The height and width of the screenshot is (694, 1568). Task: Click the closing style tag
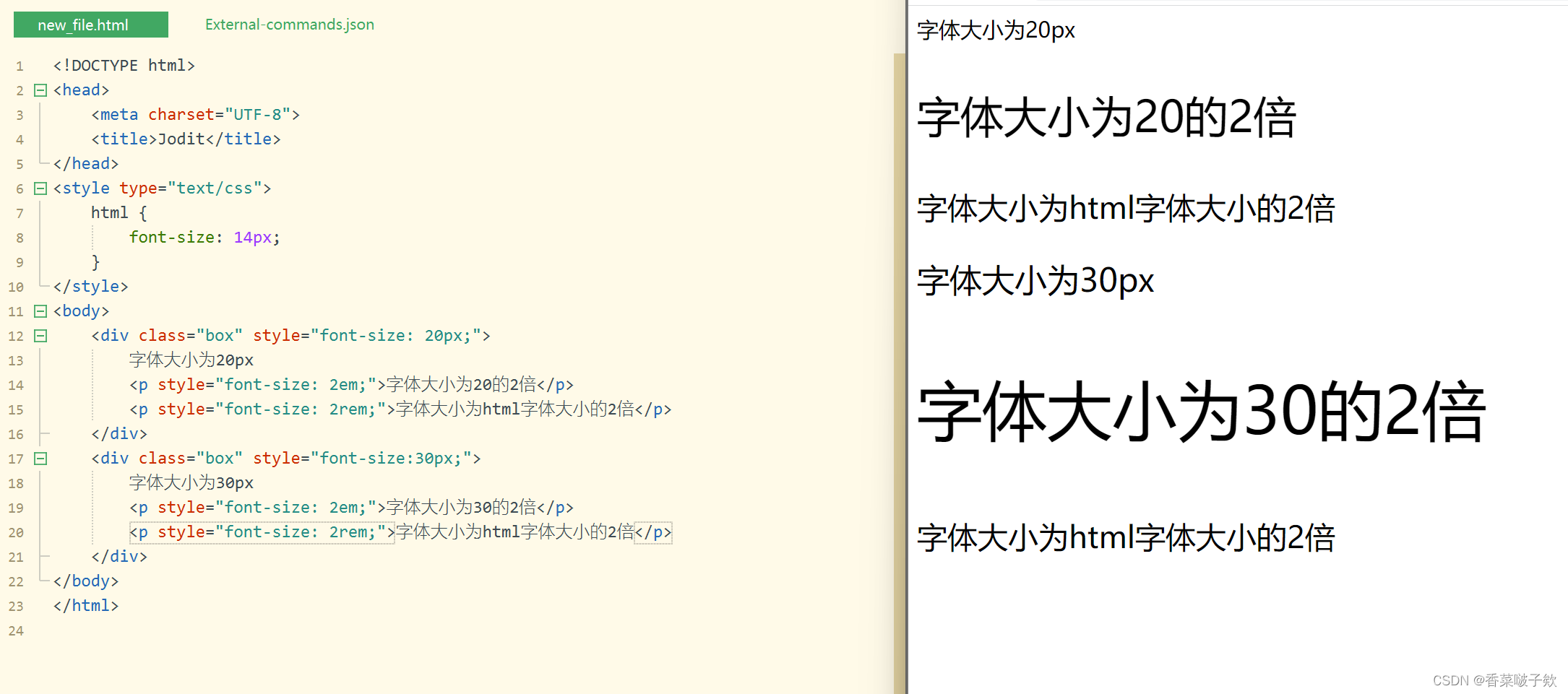pos(90,287)
